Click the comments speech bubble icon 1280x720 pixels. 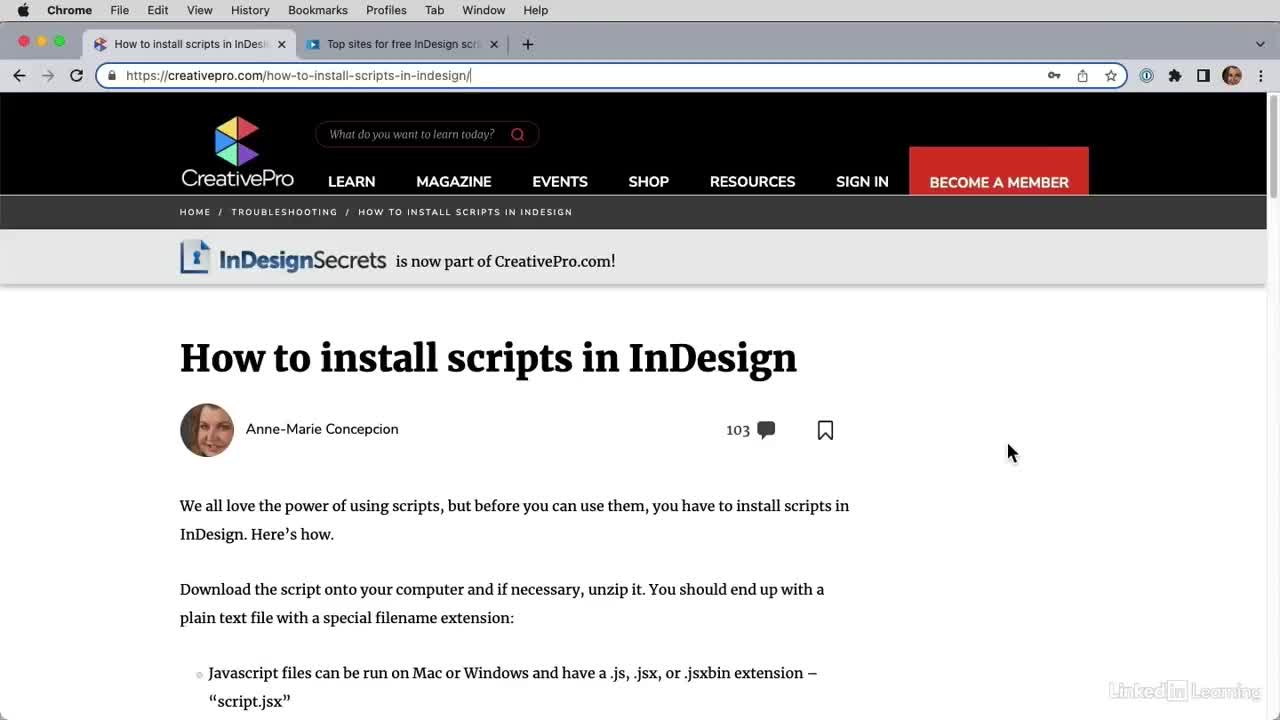pyautogui.click(x=766, y=430)
